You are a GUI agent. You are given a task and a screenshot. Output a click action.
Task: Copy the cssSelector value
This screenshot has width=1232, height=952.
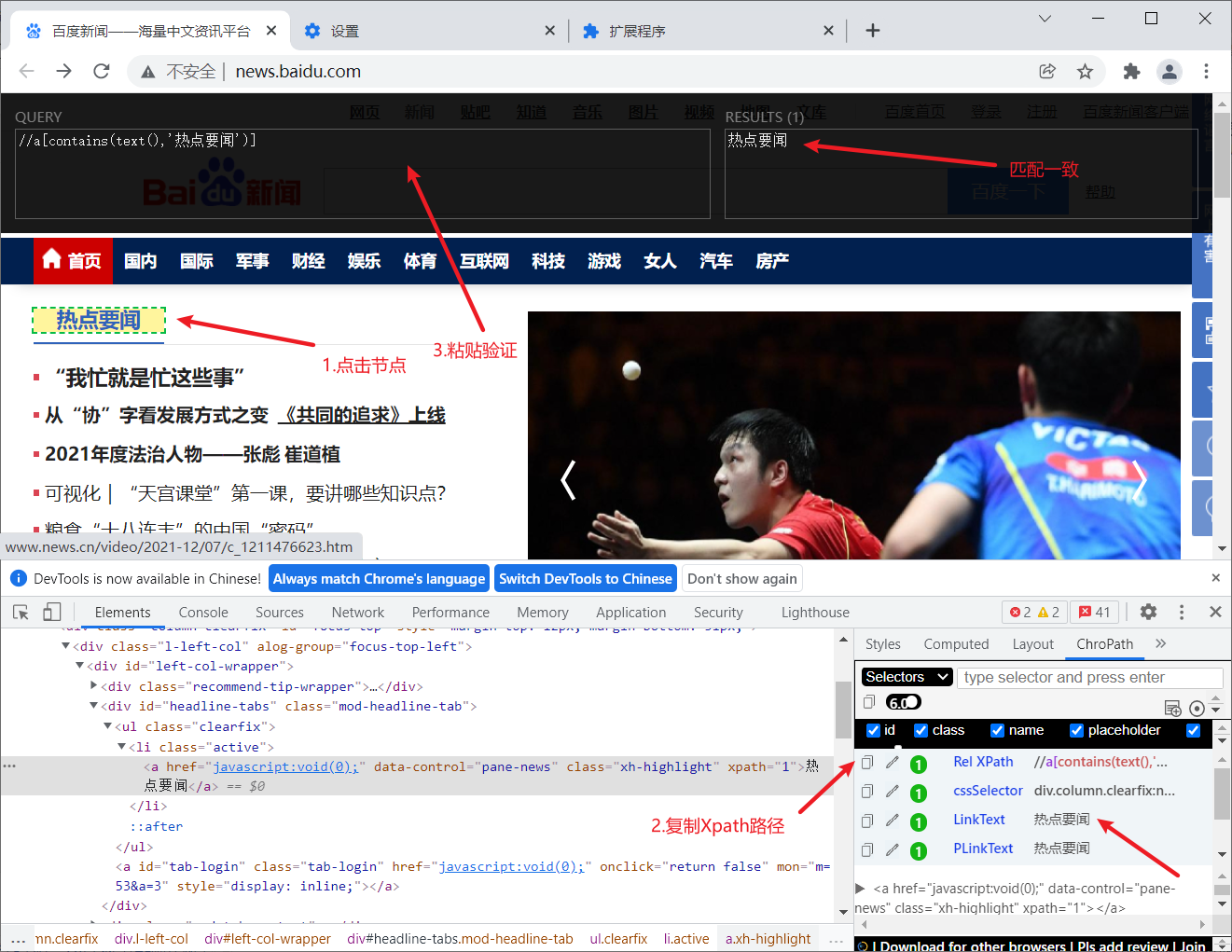pyautogui.click(x=867, y=792)
